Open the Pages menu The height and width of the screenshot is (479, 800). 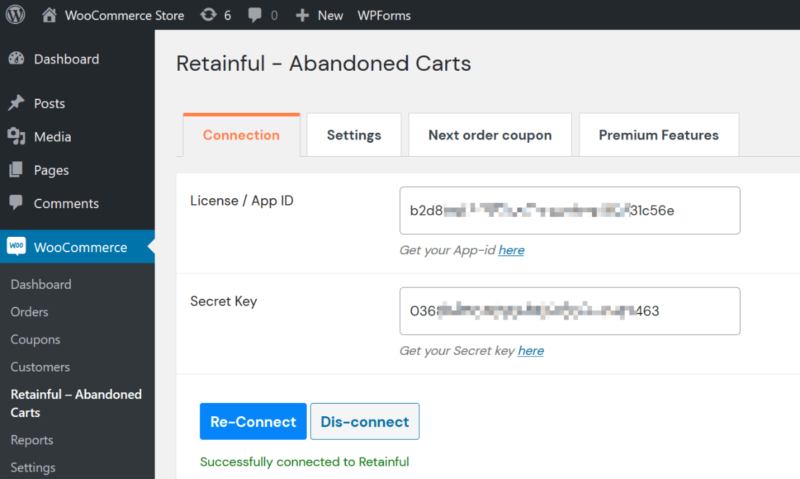pos(51,170)
